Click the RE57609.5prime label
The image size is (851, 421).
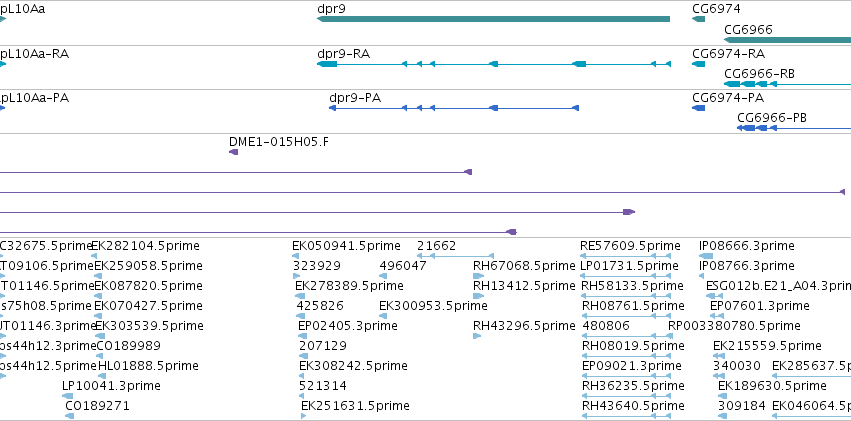(630, 246)
